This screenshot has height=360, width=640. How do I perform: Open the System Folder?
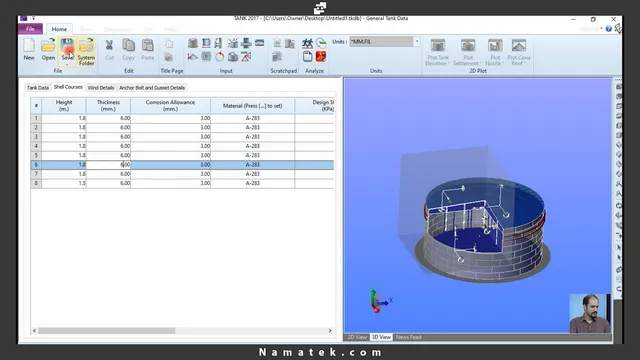[x=87, y=51]
